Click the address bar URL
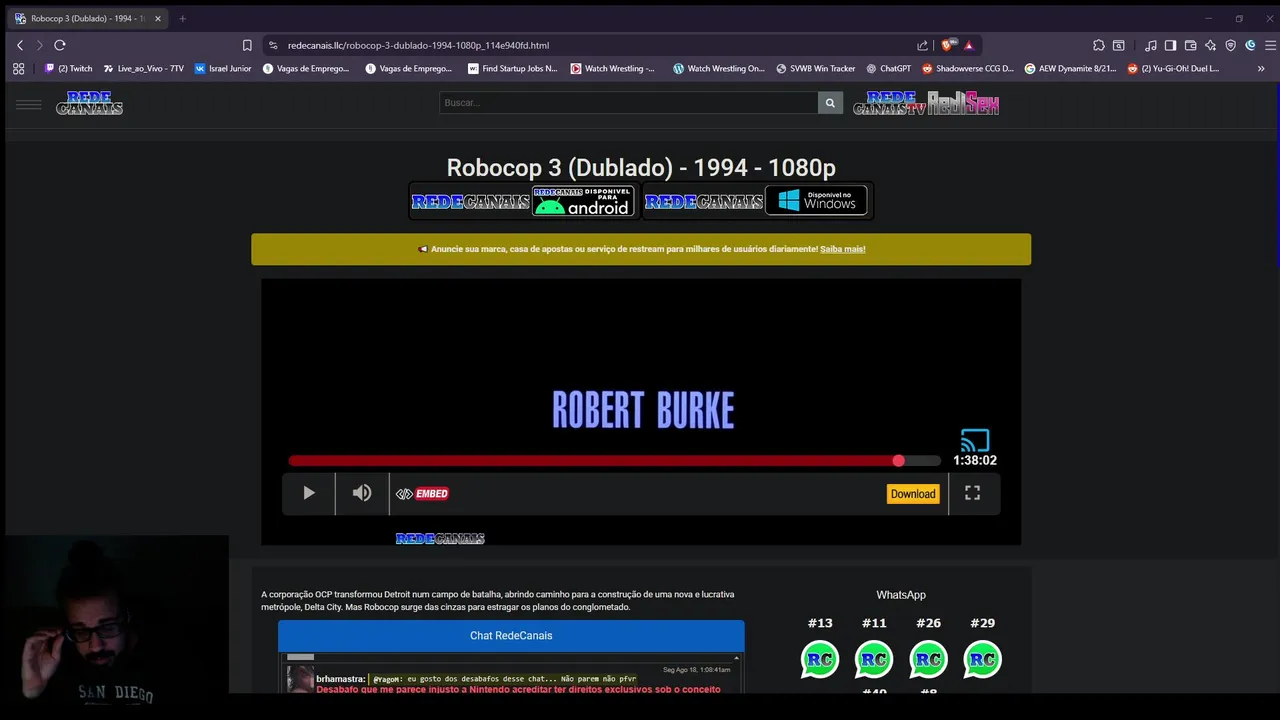The height and width of the screenshot is (720, 1280). click(418, 45)
